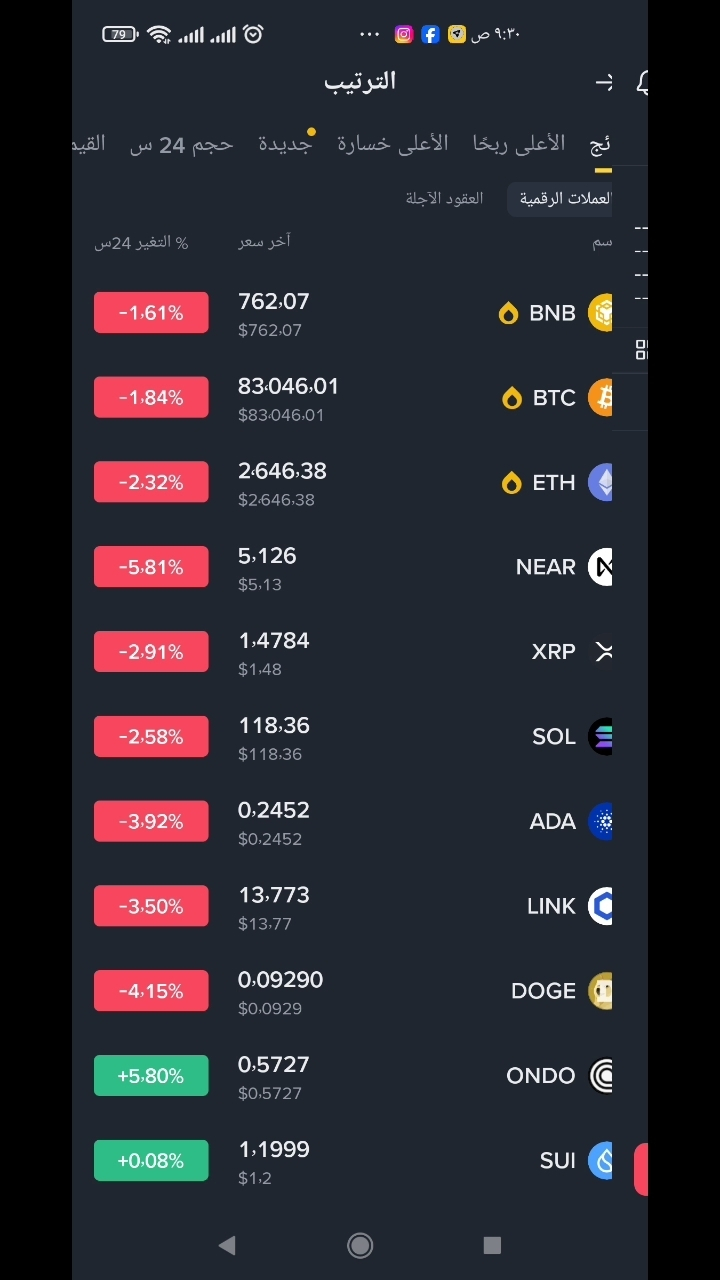Tap the Cardano ADA logo icon
This screenshot has height=1280, width=720.
[600, 821]
